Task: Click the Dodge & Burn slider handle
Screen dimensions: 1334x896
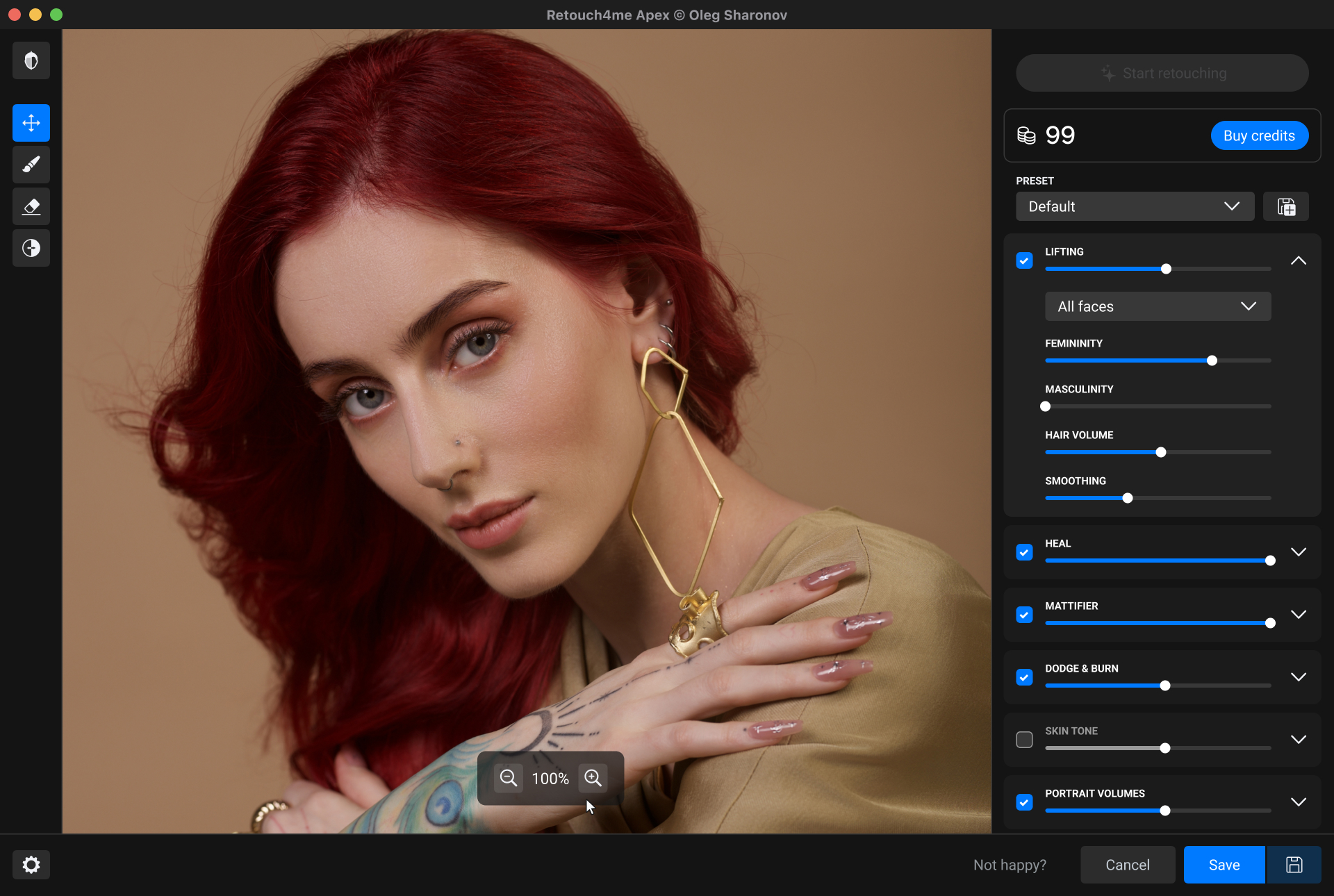Action: [x=1164, y=686]
